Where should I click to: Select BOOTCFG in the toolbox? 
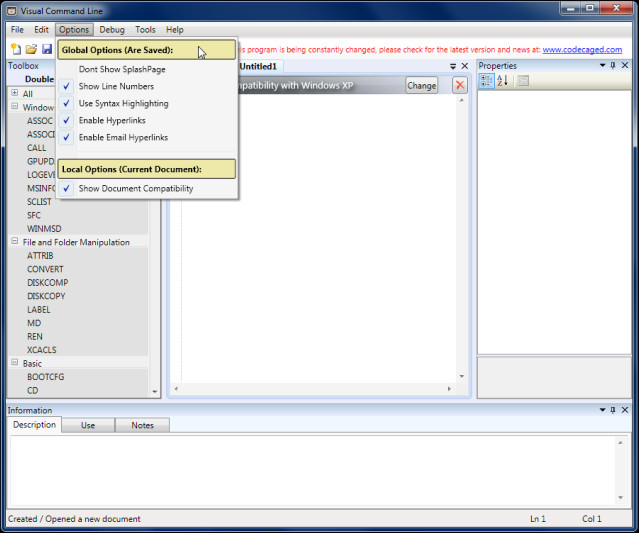46,377
